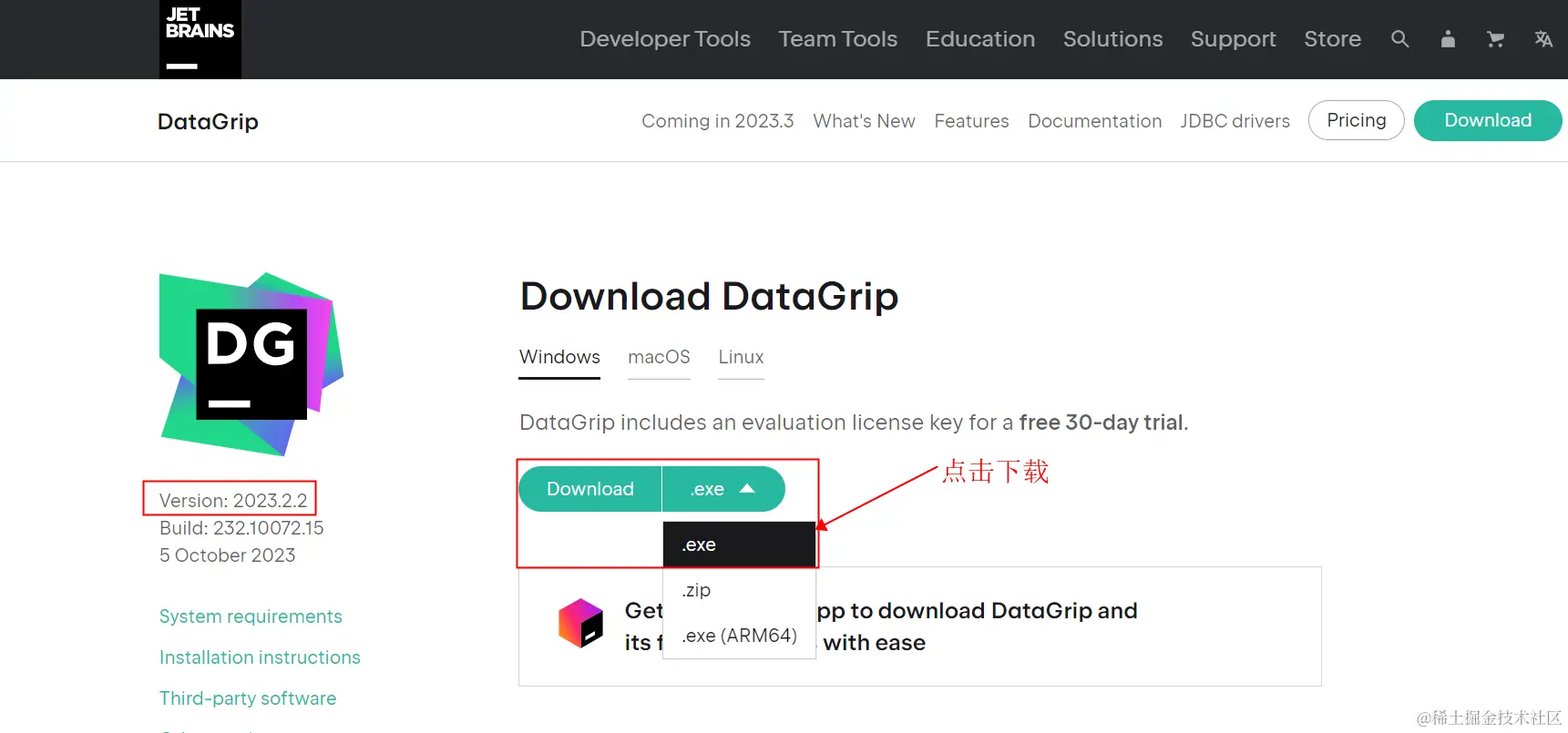Open the Developer Tools menu
Image resolution: width=1568 pixels, height=733 pixels.
pyautogui.click(x=665, y=39)
